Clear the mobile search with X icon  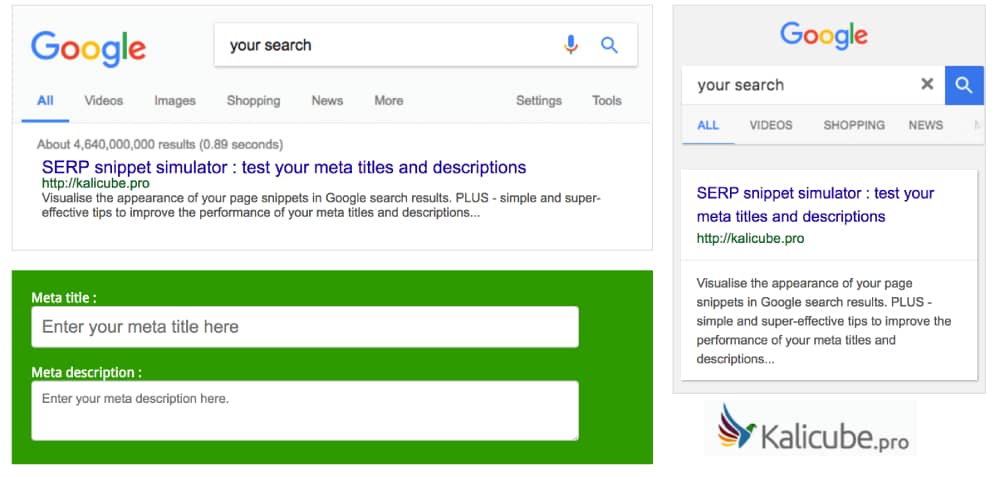click(927, 85)
